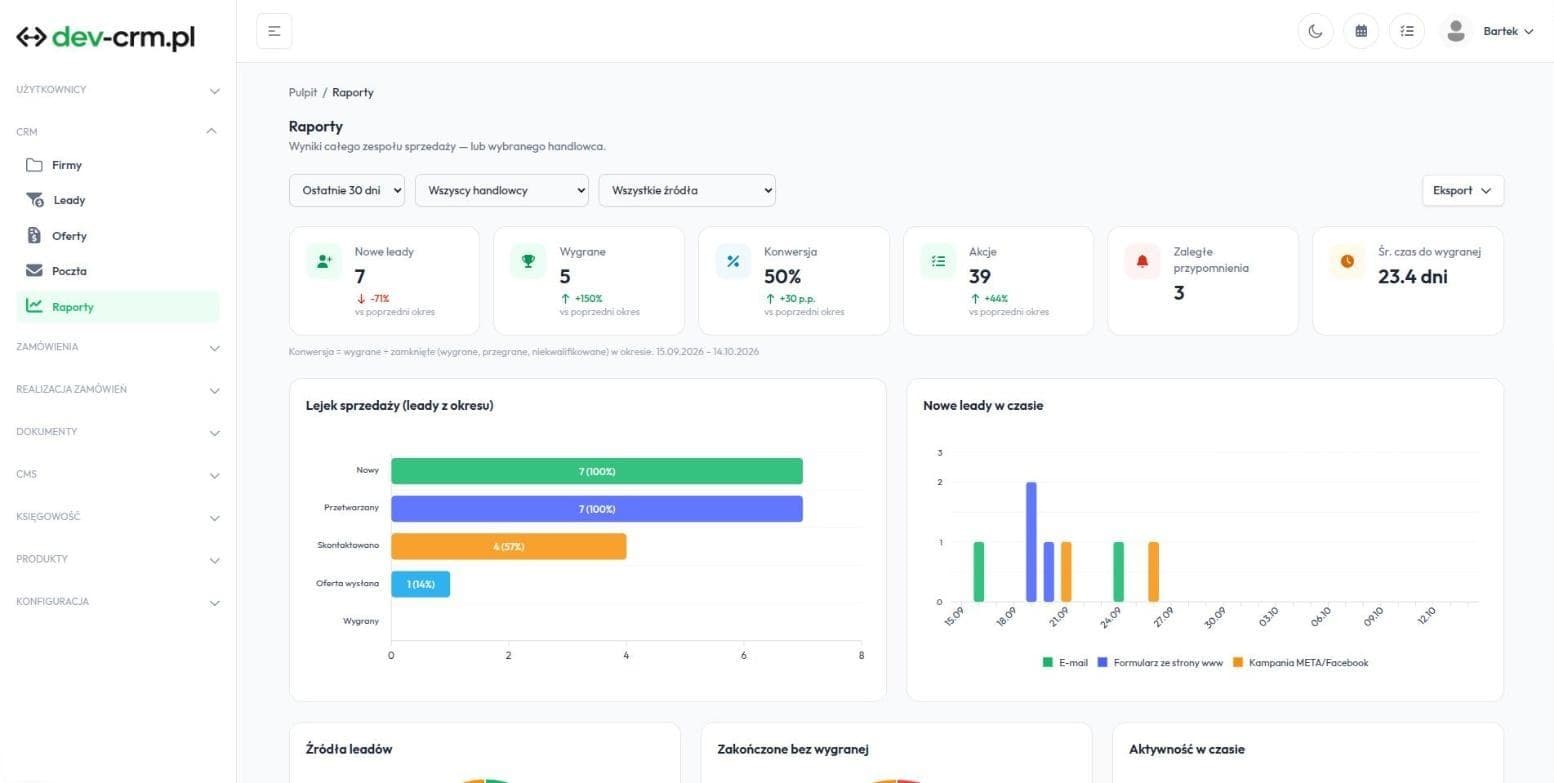Expand the ZAMÓWIENIA sidebar section
This screenshot has width=1554, height=783.
[118, 347]
